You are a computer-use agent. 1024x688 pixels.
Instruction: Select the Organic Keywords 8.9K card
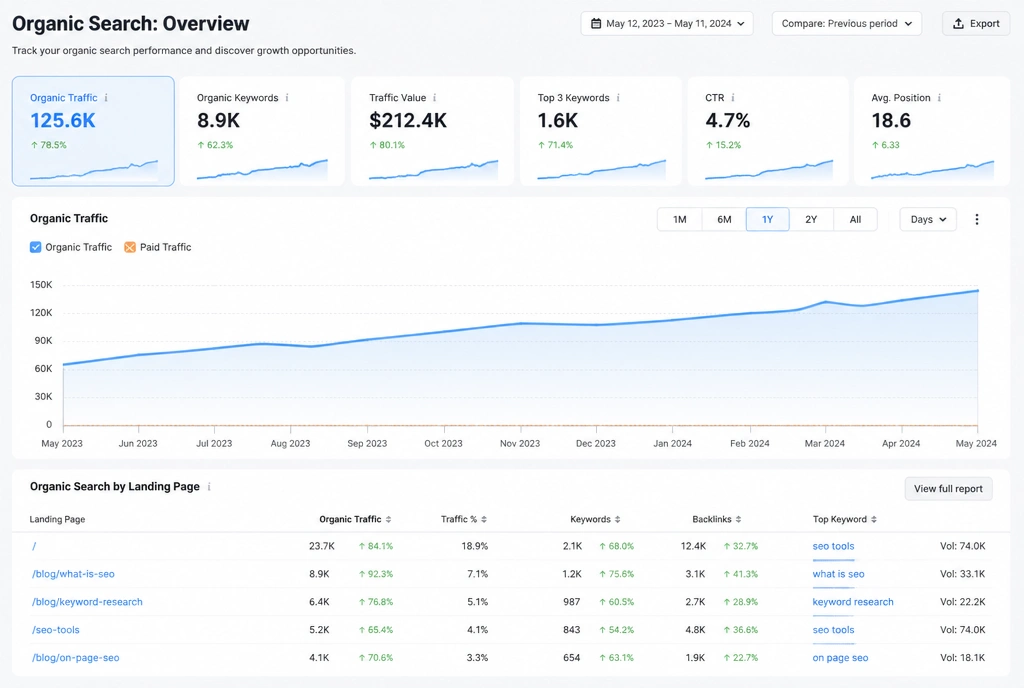[x=263, y=131]
